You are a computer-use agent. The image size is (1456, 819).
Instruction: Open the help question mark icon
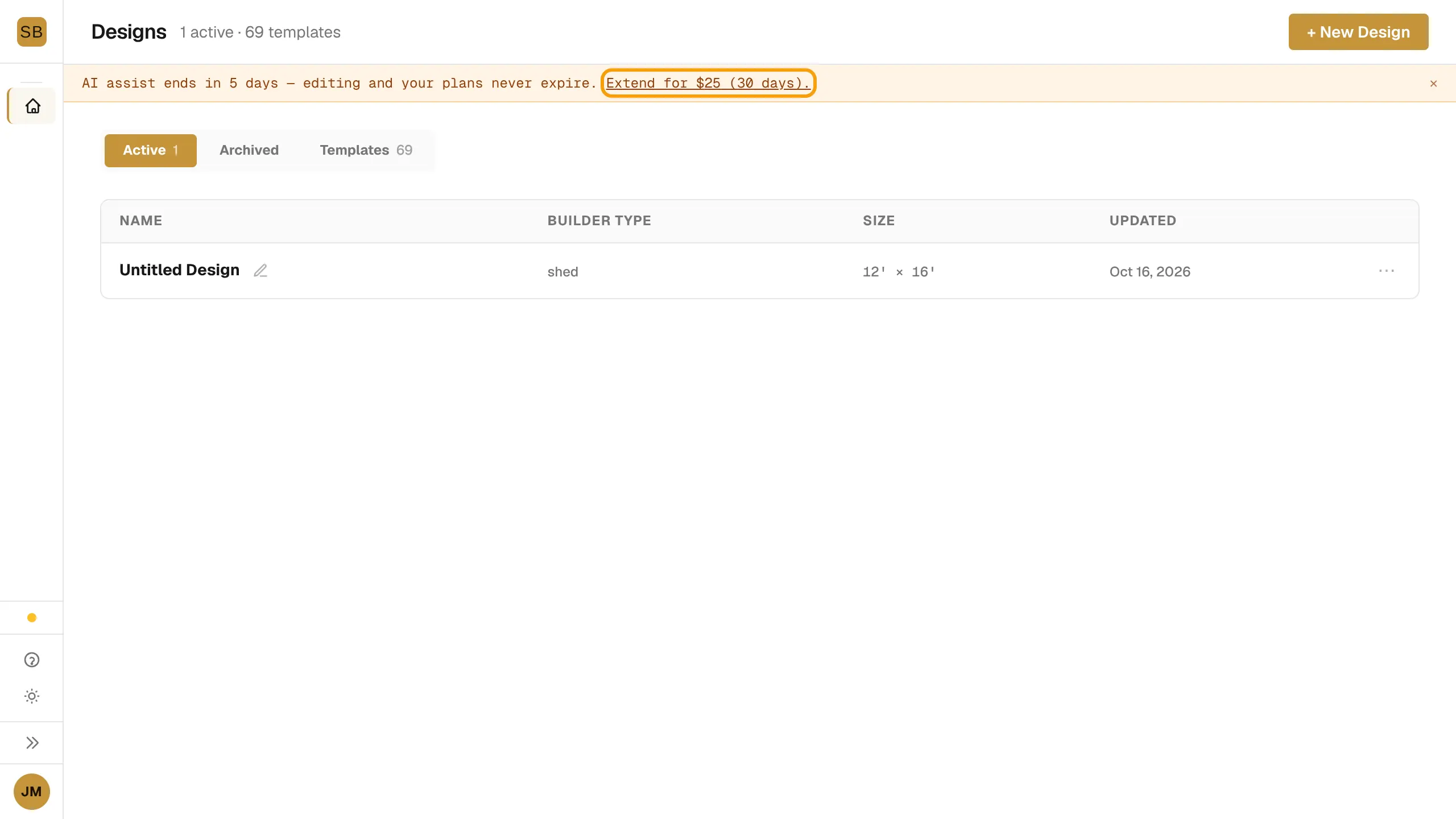coord(32,660)
